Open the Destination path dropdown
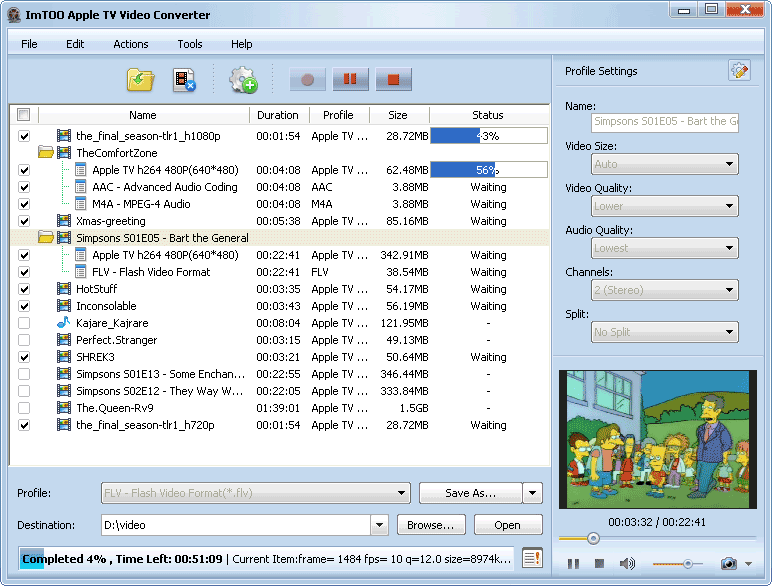 [379, 525]
